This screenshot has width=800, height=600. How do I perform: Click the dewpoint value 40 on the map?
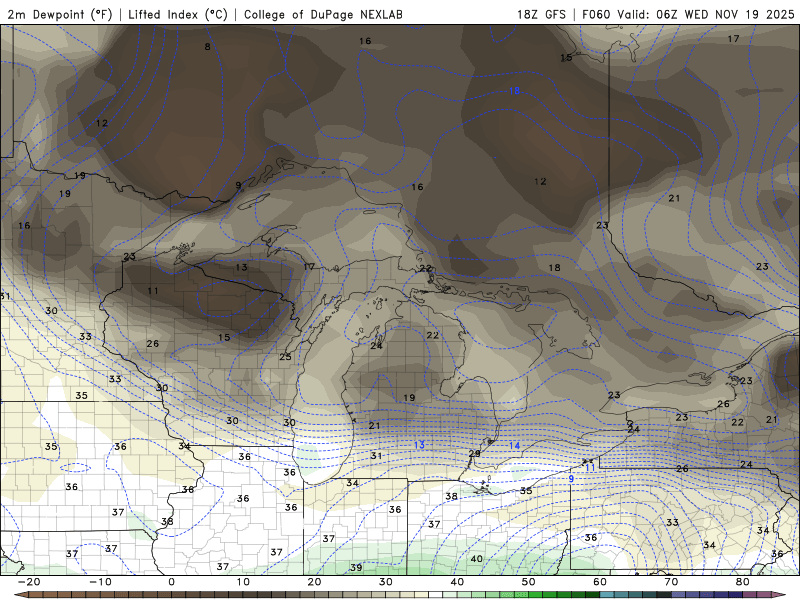(477, 559)
